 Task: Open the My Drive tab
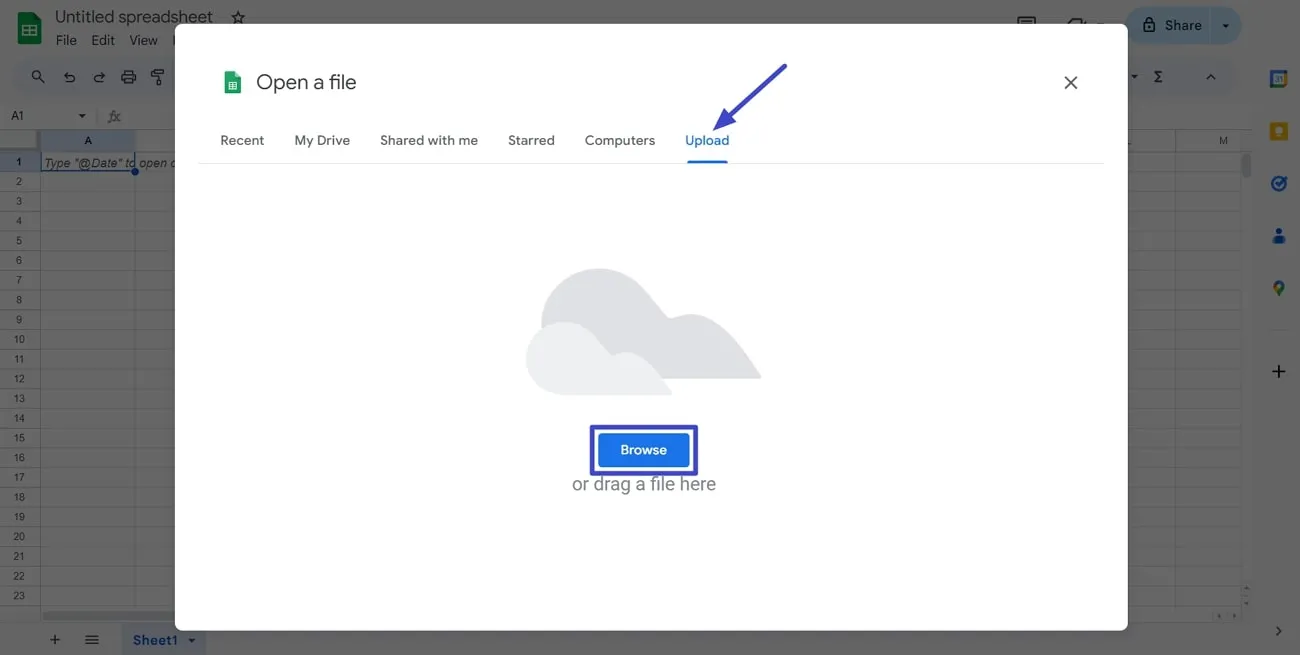[x=322, y=141]
